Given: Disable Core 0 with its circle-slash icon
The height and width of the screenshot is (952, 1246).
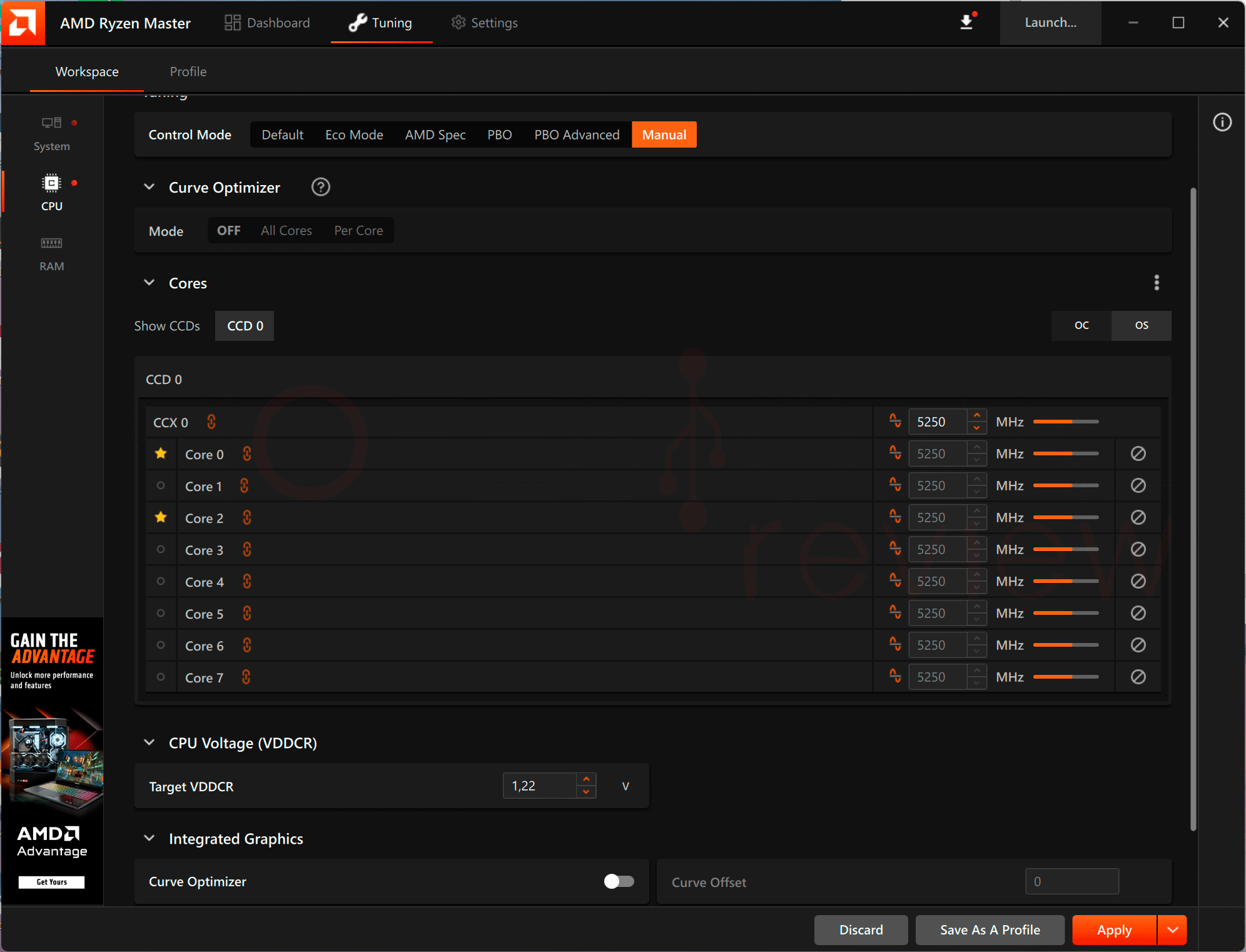Looking at the screenshot, I should (1138, 453).
